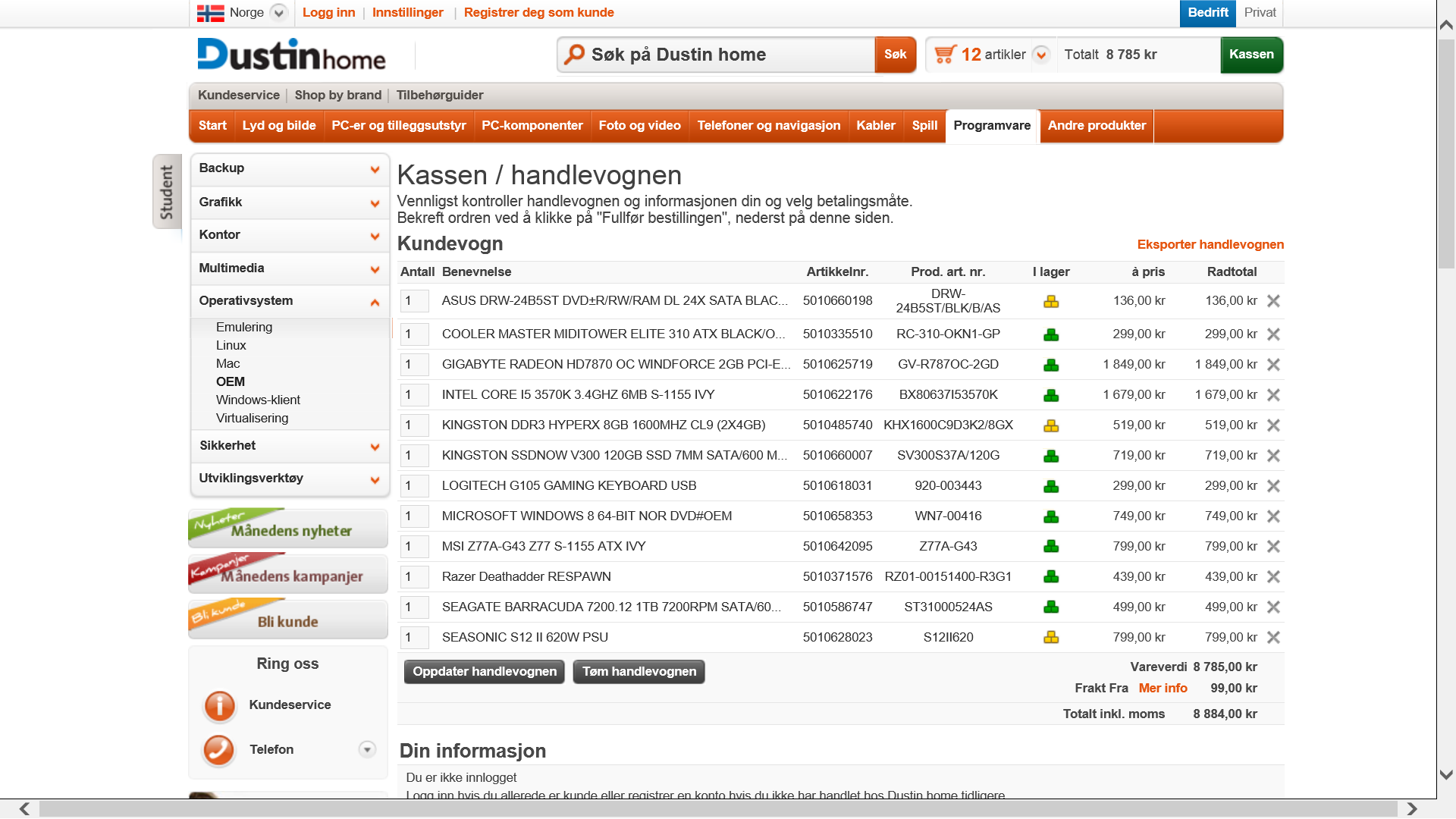Click quantity field for Intel Core i5

pos(414,395)
